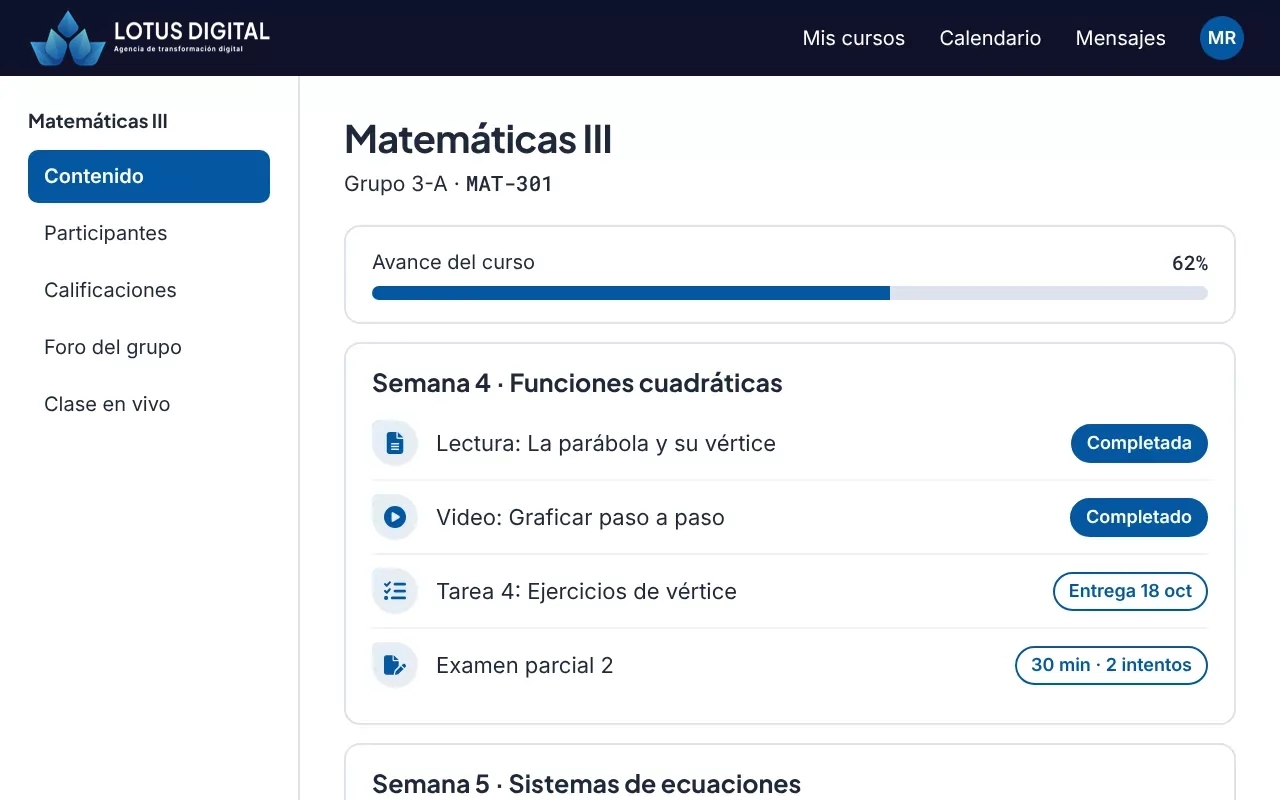Open Participantes in the sidebar
Screen dimensions: 1280x800
tap(149, 233)
